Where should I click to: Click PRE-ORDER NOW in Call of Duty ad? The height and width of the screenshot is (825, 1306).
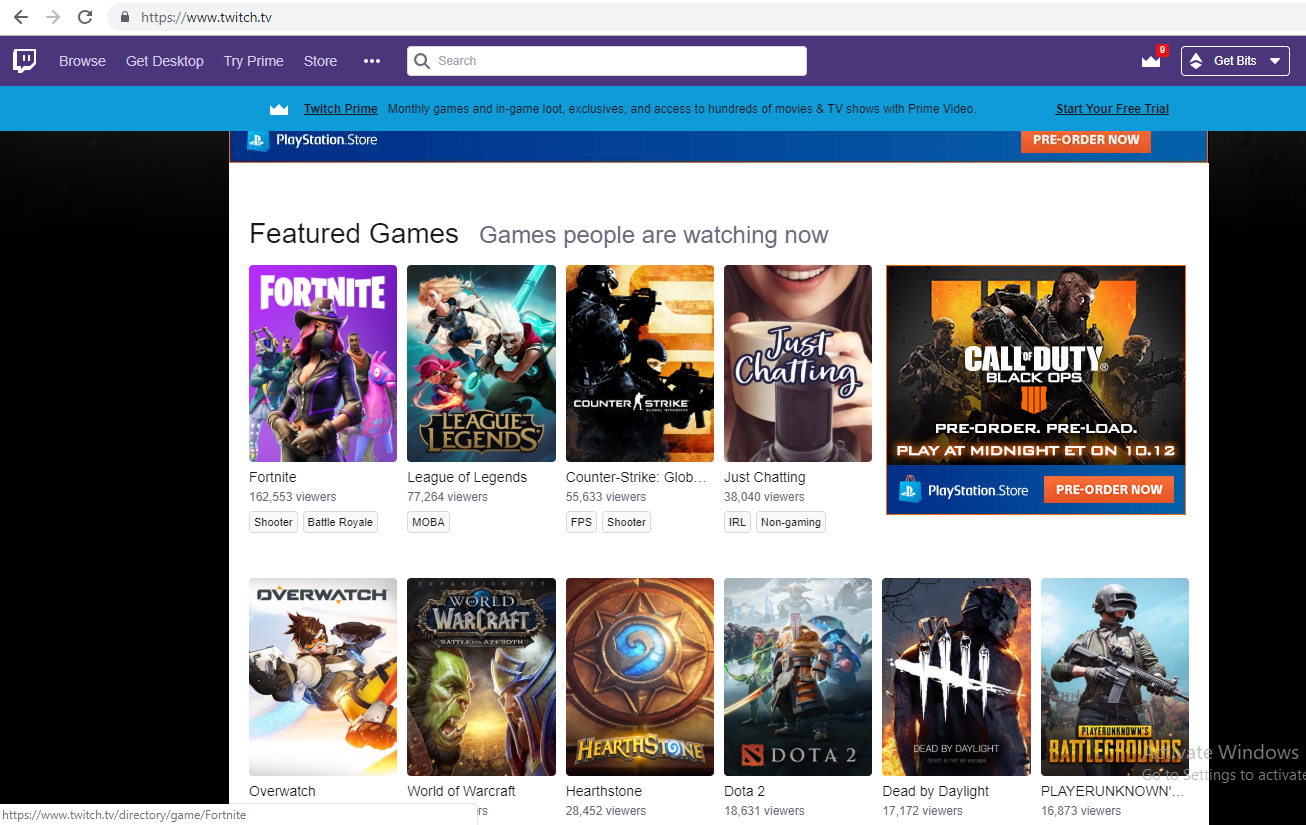point(1109,490)
